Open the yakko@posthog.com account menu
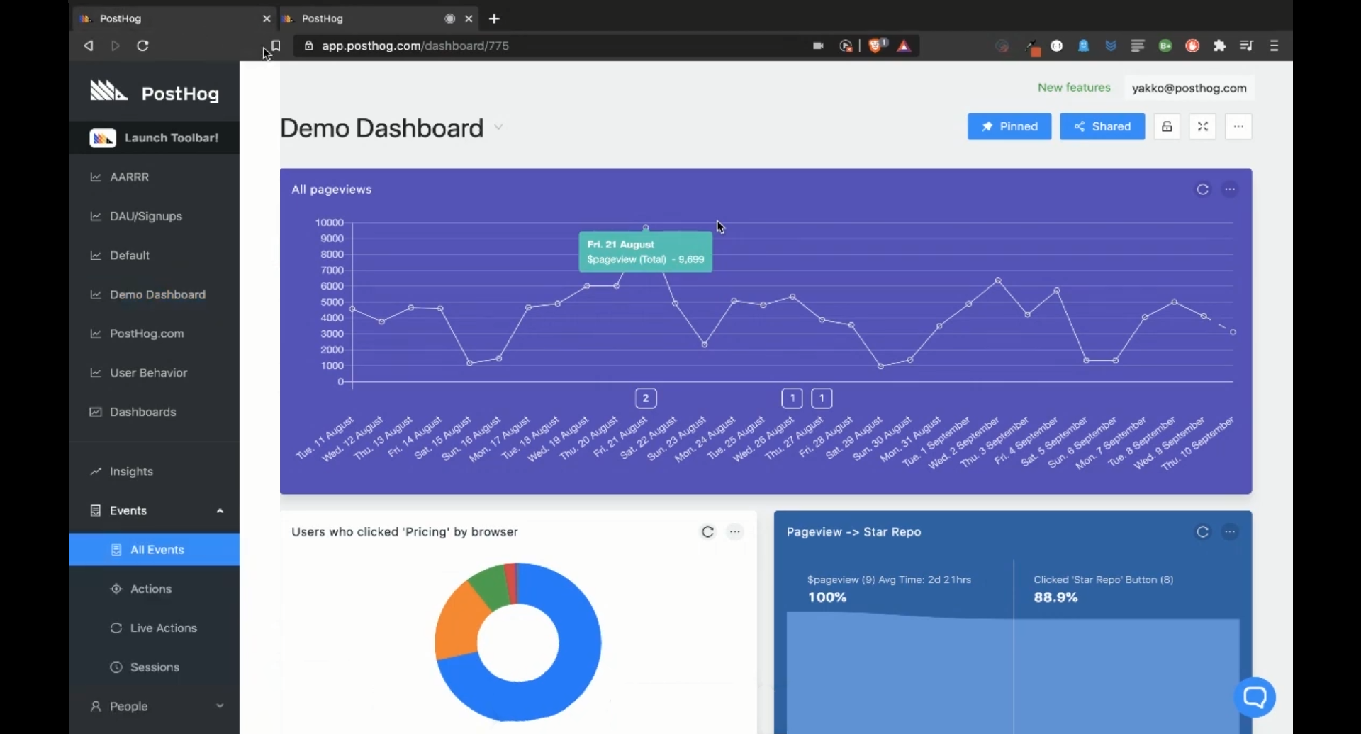 tap(1189, 88)
